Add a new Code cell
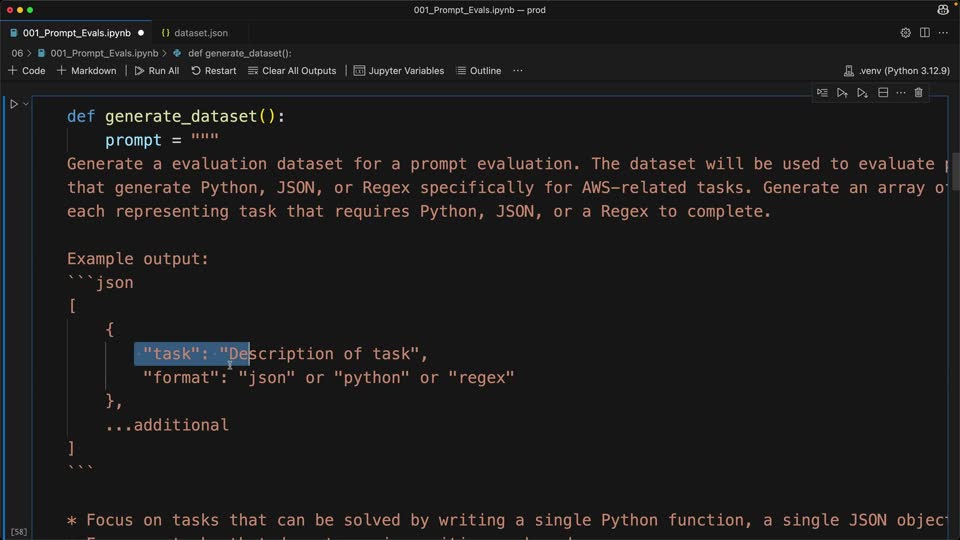Viewport: 960px width, 540px height. [x=27, y=71]
